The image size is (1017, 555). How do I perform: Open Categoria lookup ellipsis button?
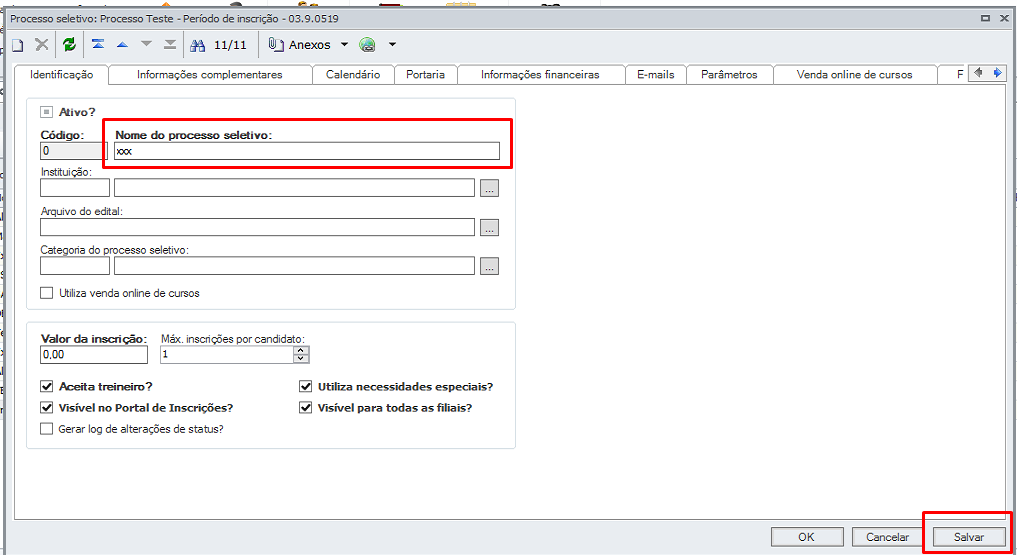[x=490, y=266]
